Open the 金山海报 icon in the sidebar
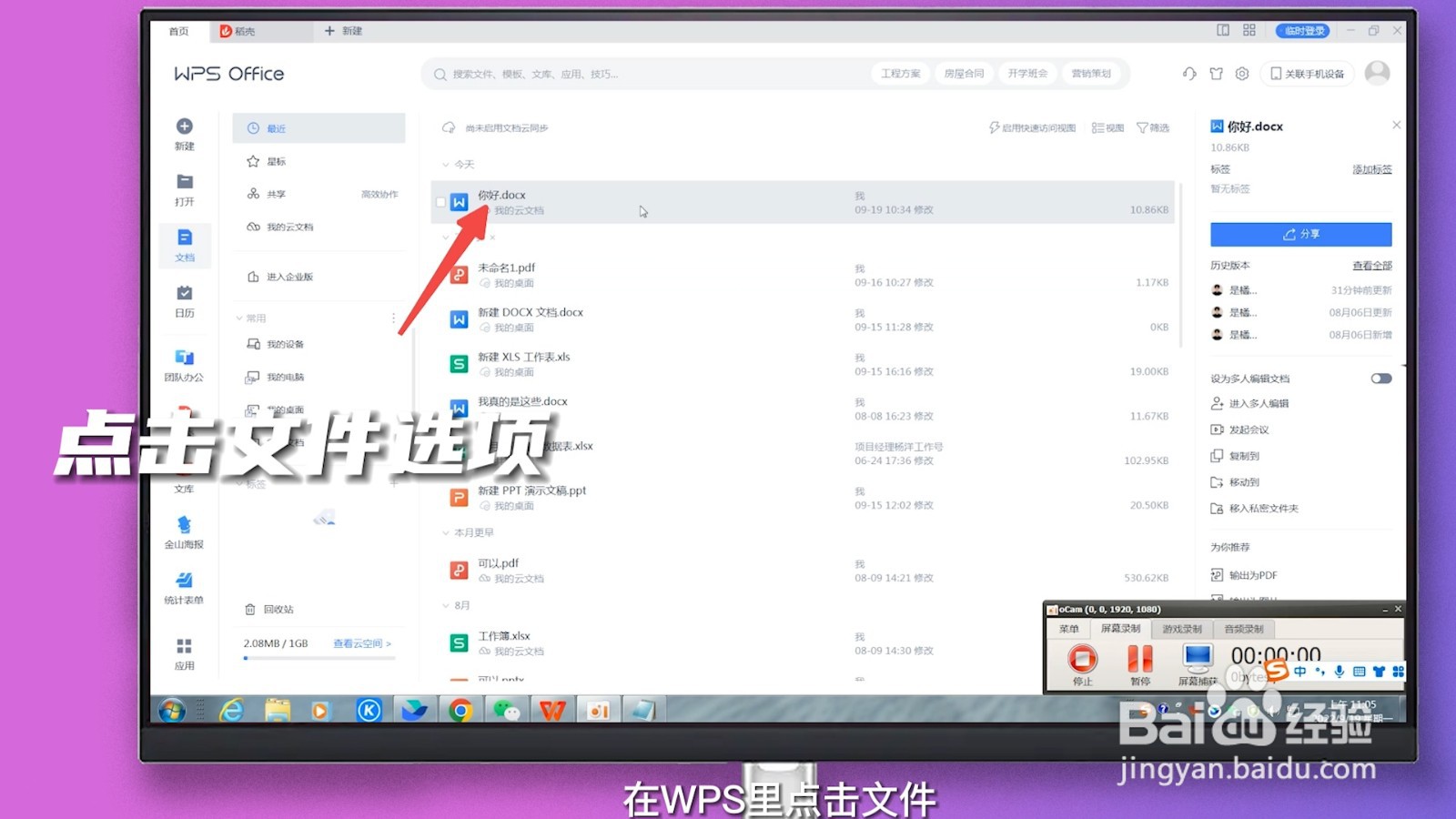The height and width of the screenshot is (819, 1456). [x=184, y=525]
